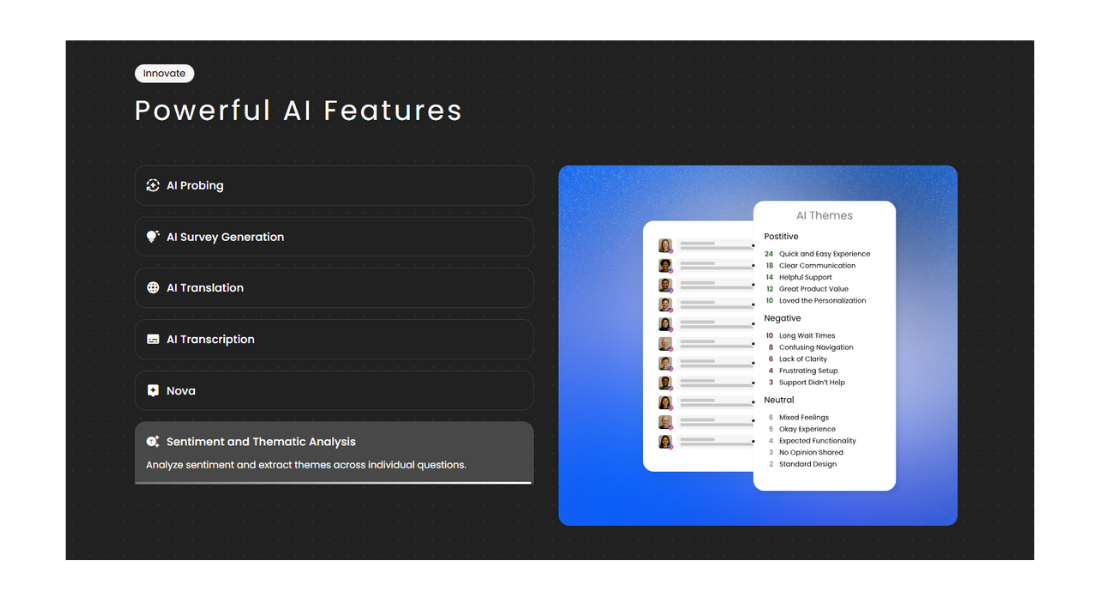The image size is (1100, 600).
Task: Click the globe icon beside AI Translation
Action: pos(152,288)
